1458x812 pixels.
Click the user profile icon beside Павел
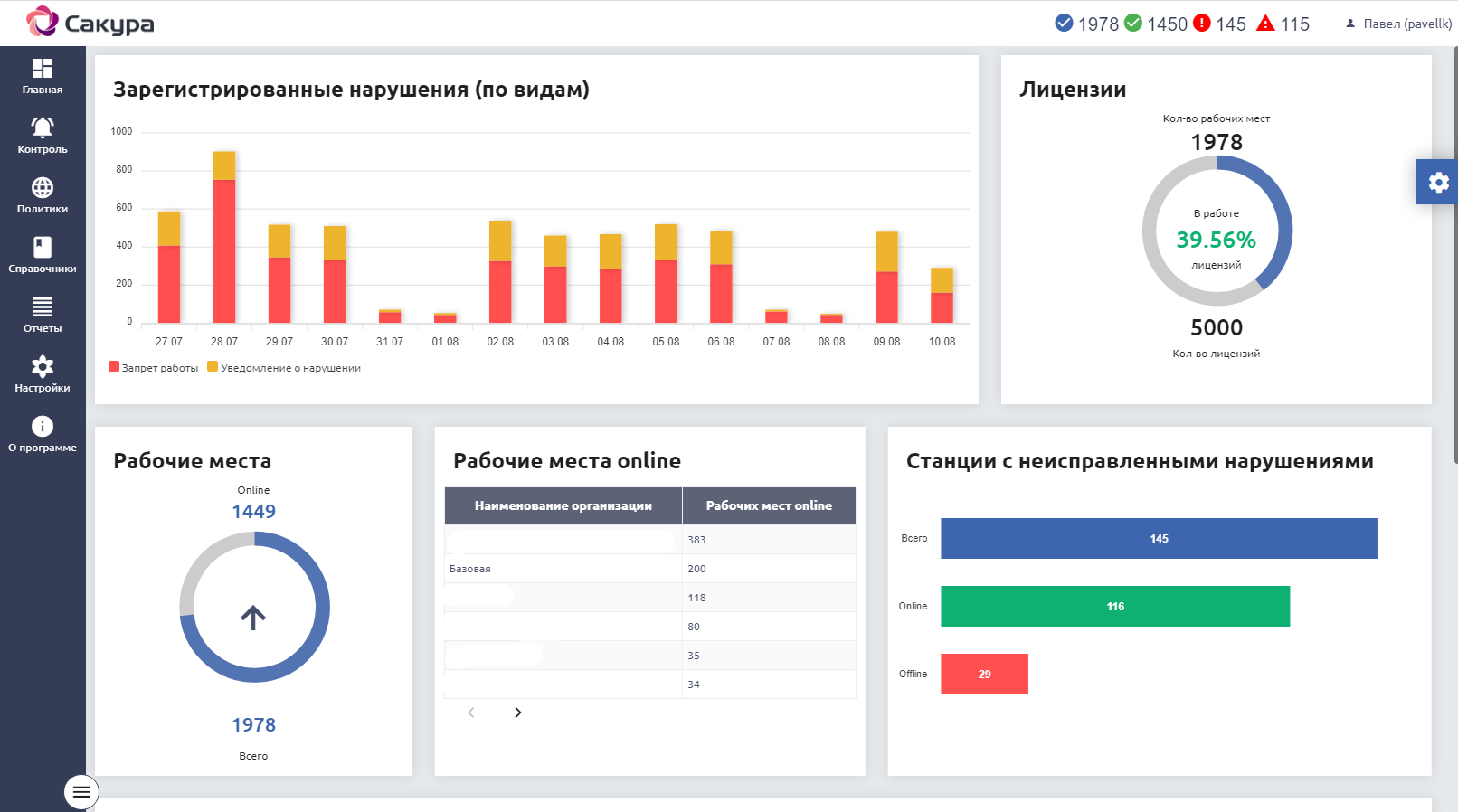1350,24
